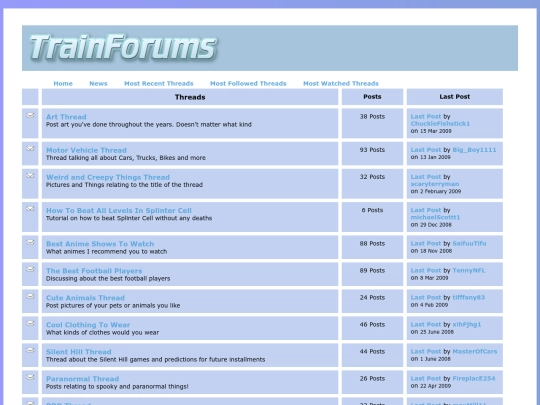This screenshot has width=540, height=405.
Task: Open The Best Football Players thread
Action: [94, 271]
